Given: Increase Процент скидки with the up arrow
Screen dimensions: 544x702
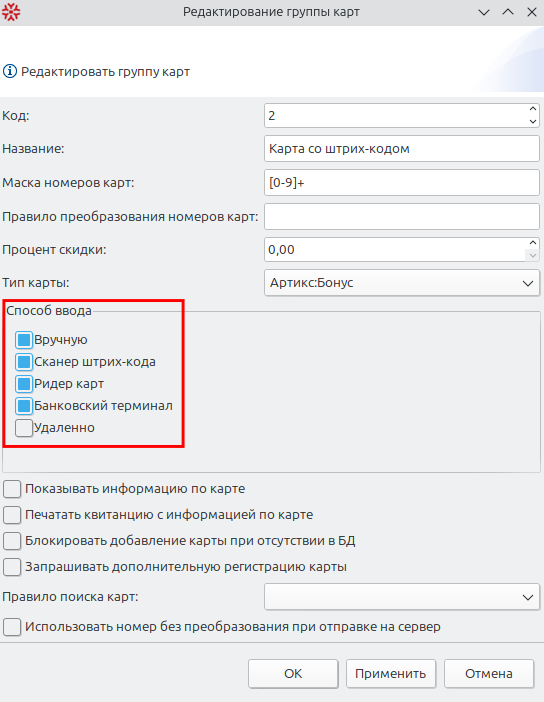Looking at the screenshot, I should (x=532, y=243).
